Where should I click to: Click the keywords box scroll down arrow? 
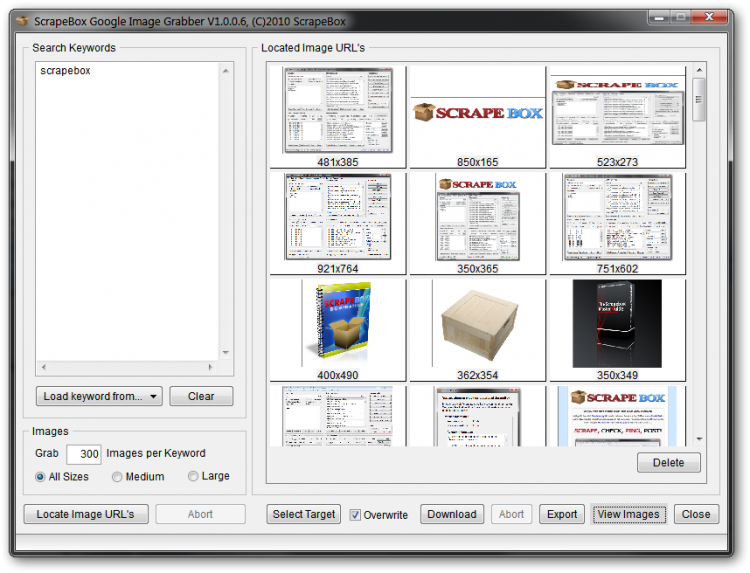point(226,353)
